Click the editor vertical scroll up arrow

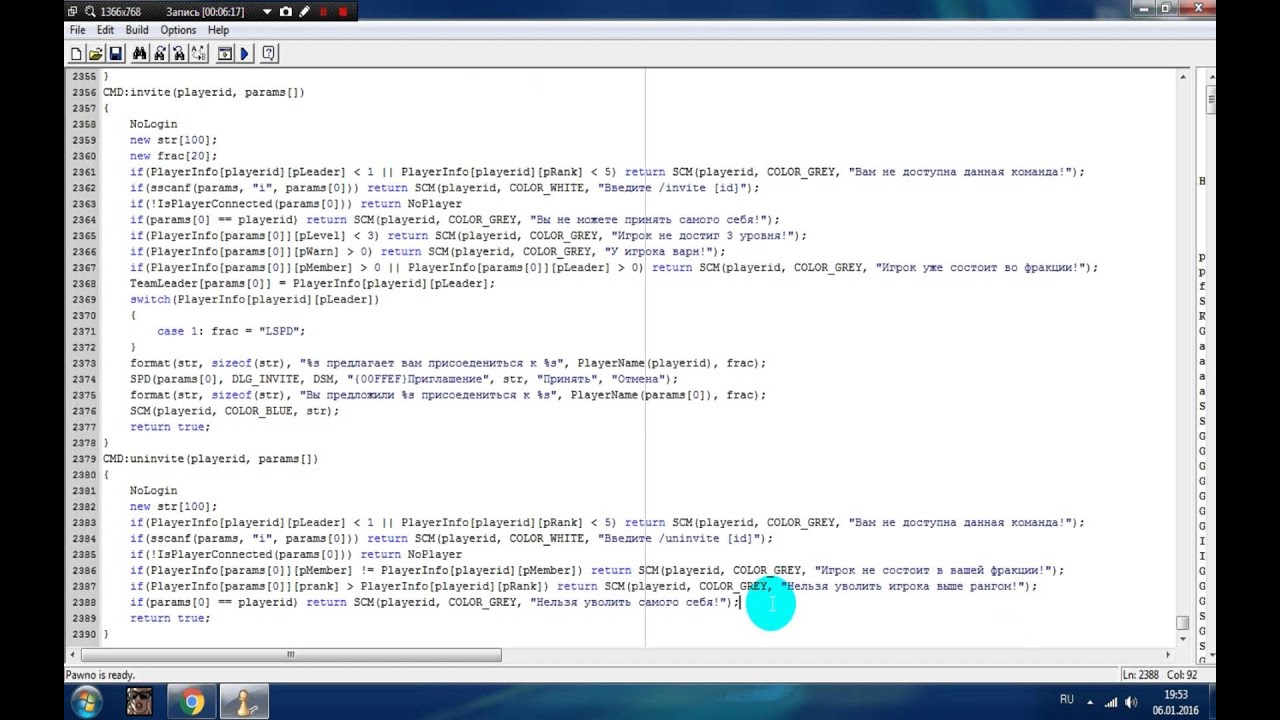coord(1183,77)
